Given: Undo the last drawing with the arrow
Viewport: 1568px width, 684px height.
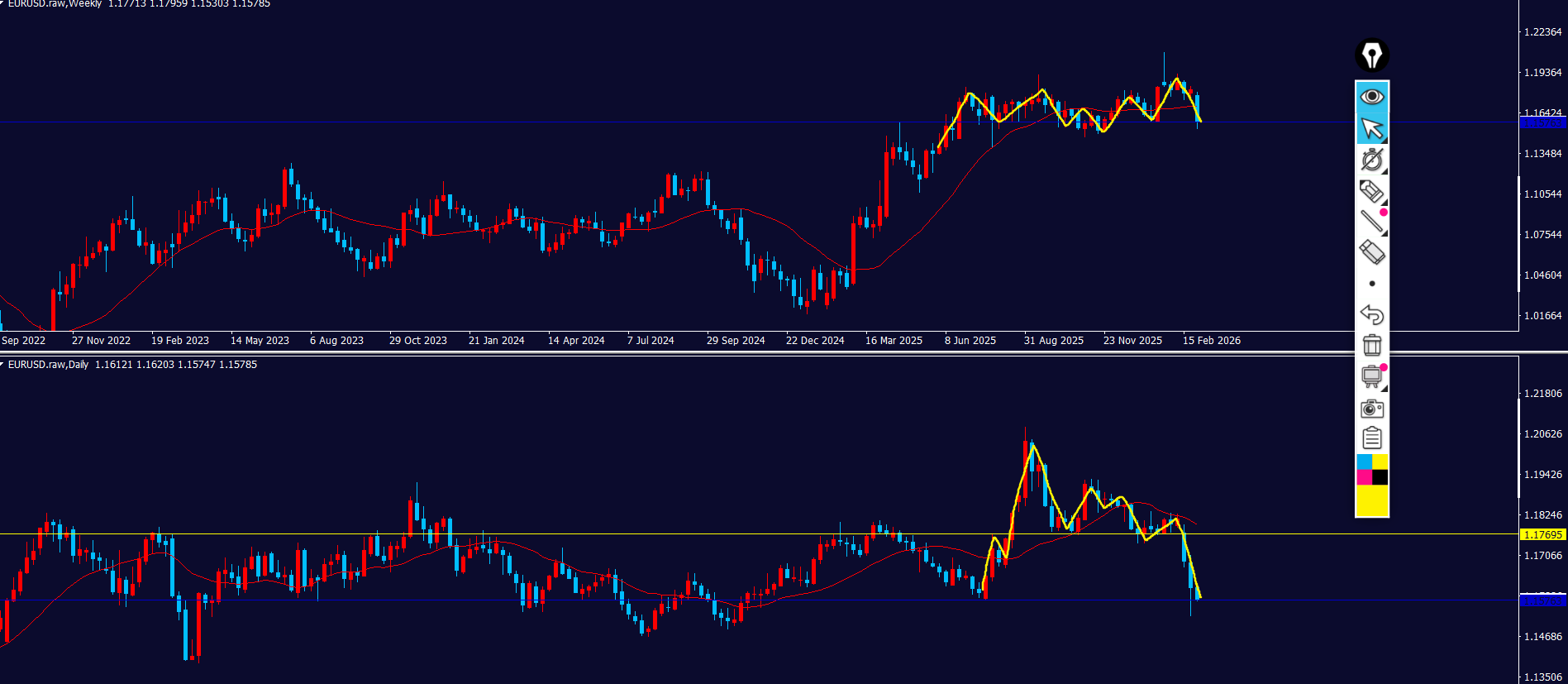Looking at the screenshot, I should click(1371, 314).
